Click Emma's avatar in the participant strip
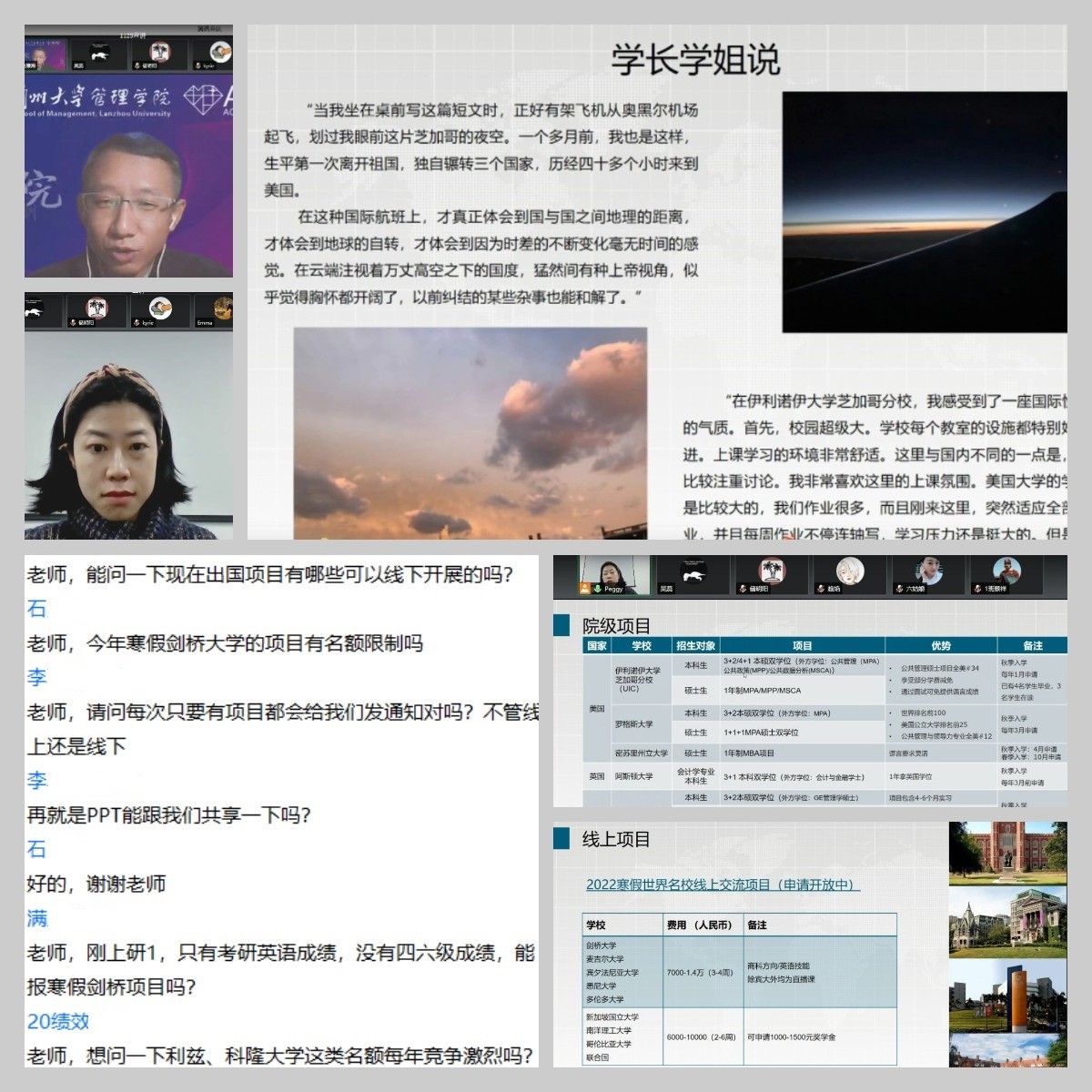The image size is (1092, 1092). [221, 309]
